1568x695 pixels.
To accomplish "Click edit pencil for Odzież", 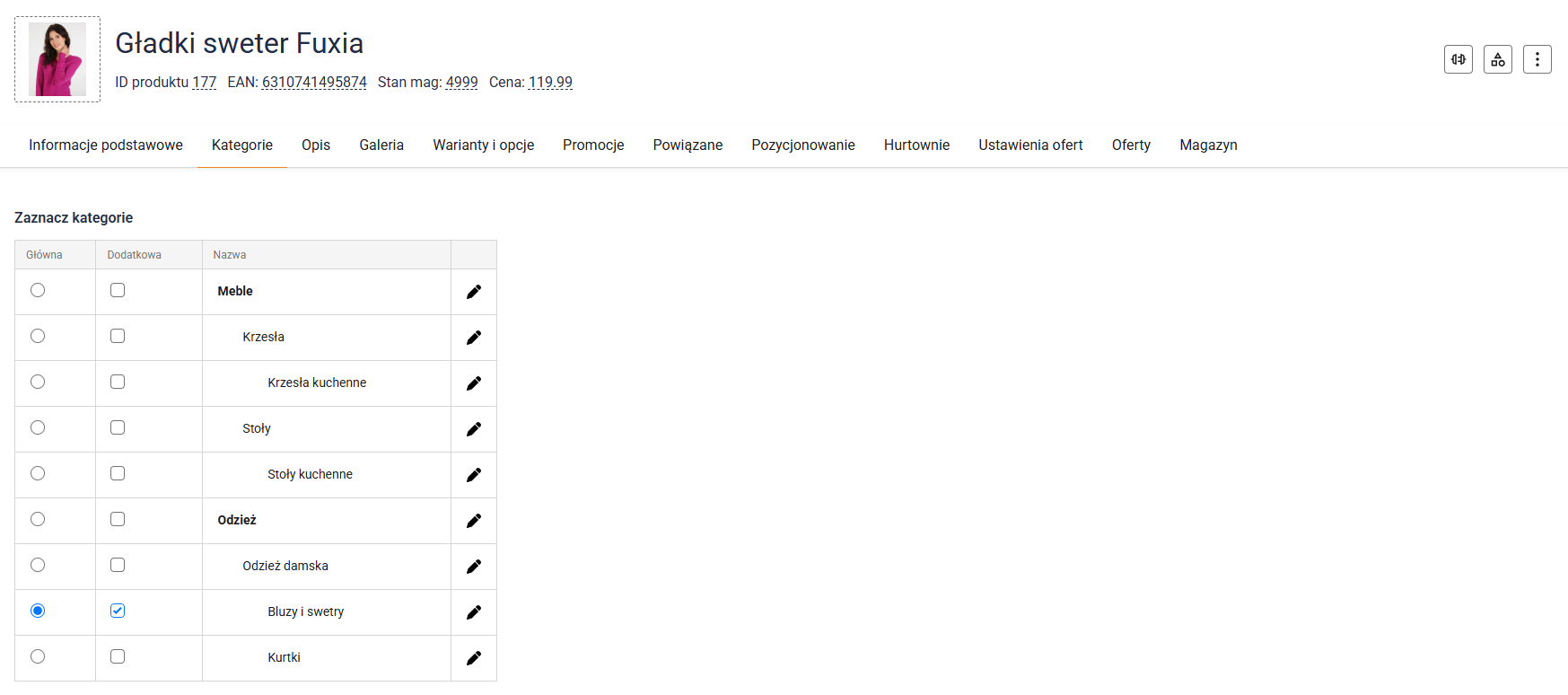I will point(473,521).
